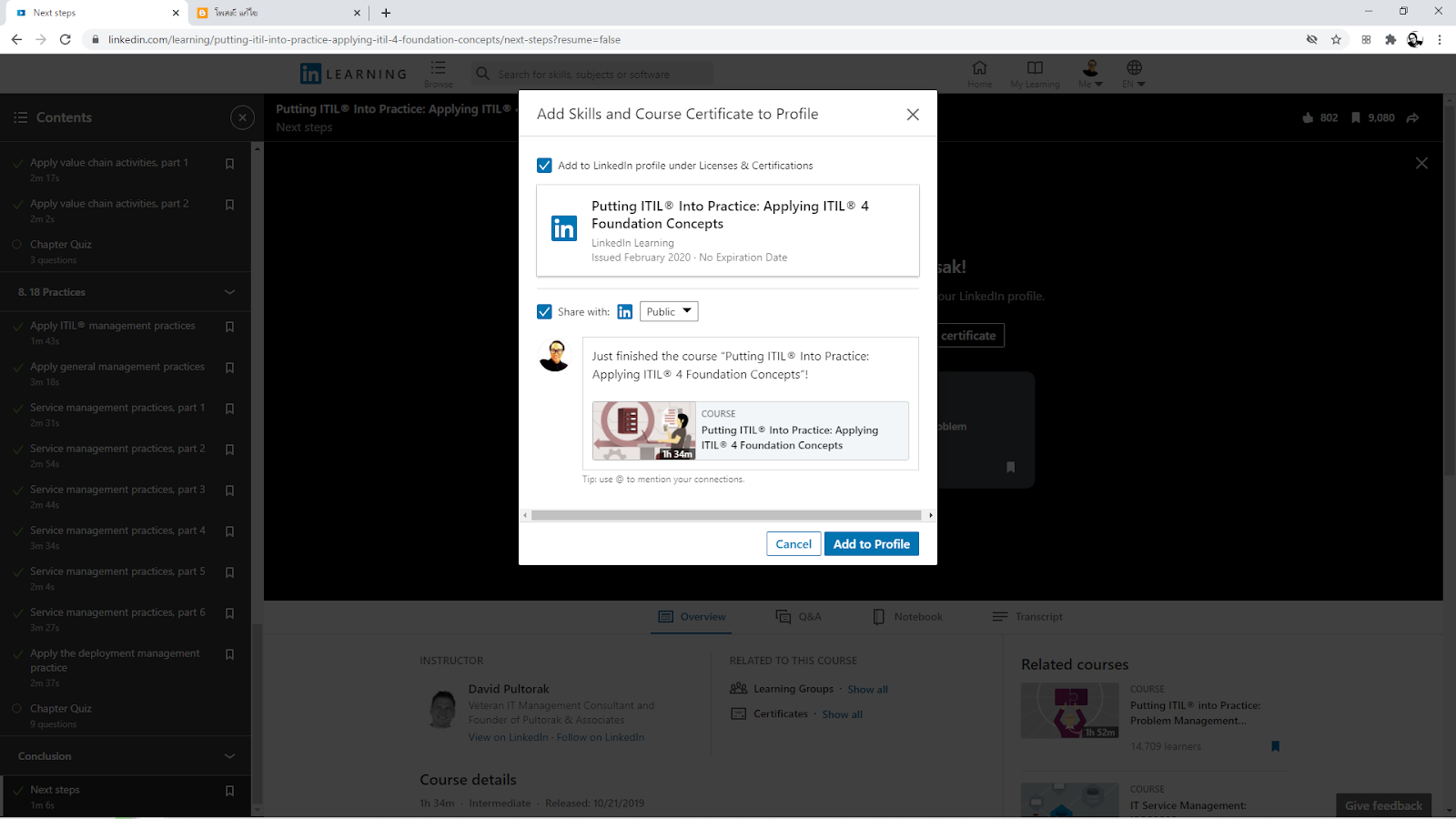Like the course thumbs-up icon
Viewport: 1456px width, 819px height.
coord(1308,117)
